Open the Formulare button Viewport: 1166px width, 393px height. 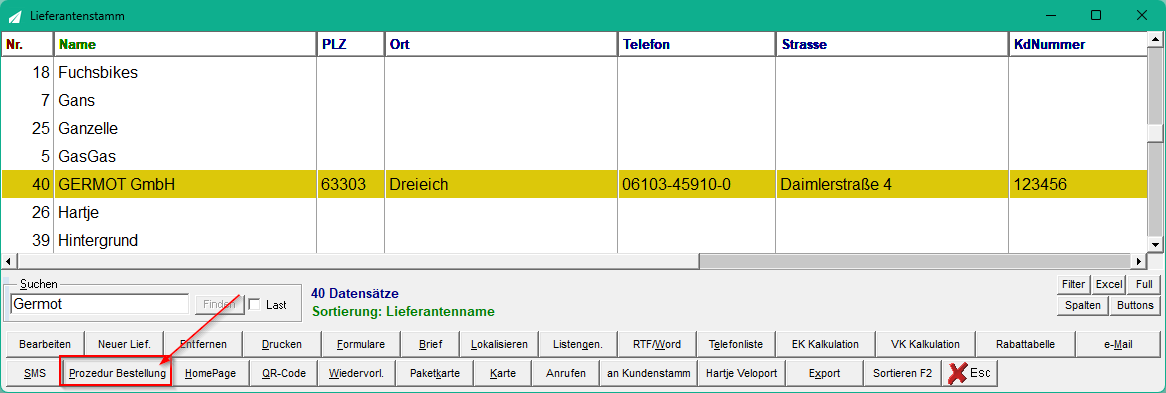(x=361, y=345)
